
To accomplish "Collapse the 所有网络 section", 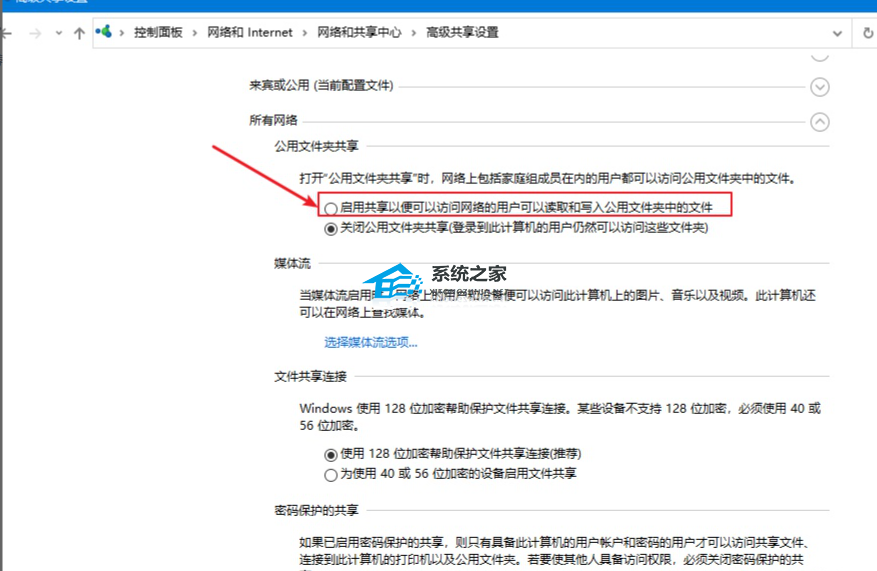I will tap(820, 122).
